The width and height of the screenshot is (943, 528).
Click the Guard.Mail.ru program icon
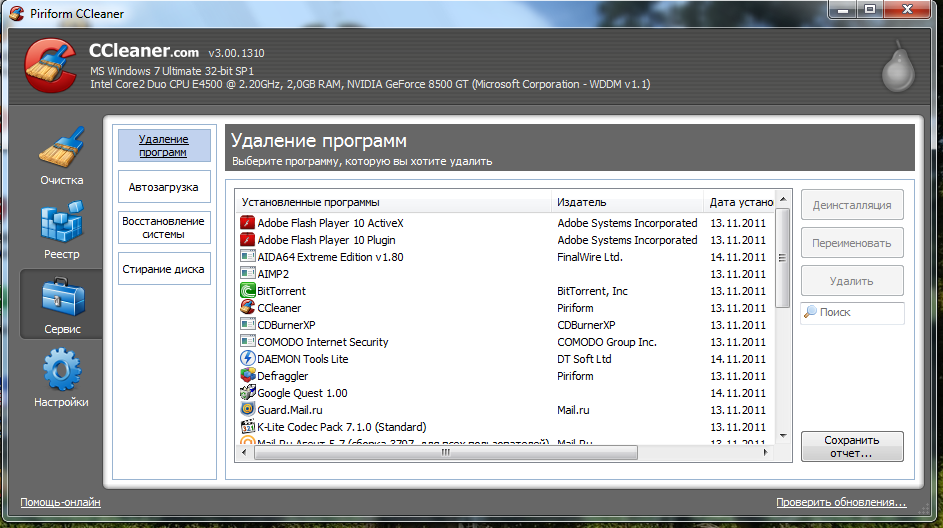(x=247, y=410)
